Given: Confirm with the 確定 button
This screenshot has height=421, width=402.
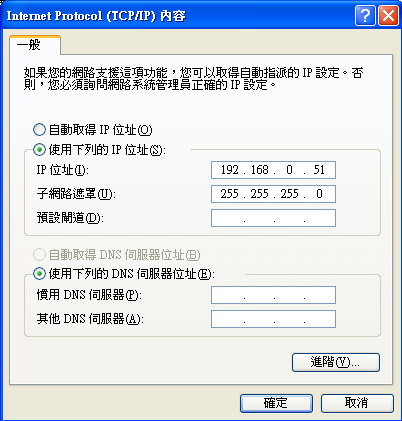Looking at the screenshot, I should [x=276, y=403].
